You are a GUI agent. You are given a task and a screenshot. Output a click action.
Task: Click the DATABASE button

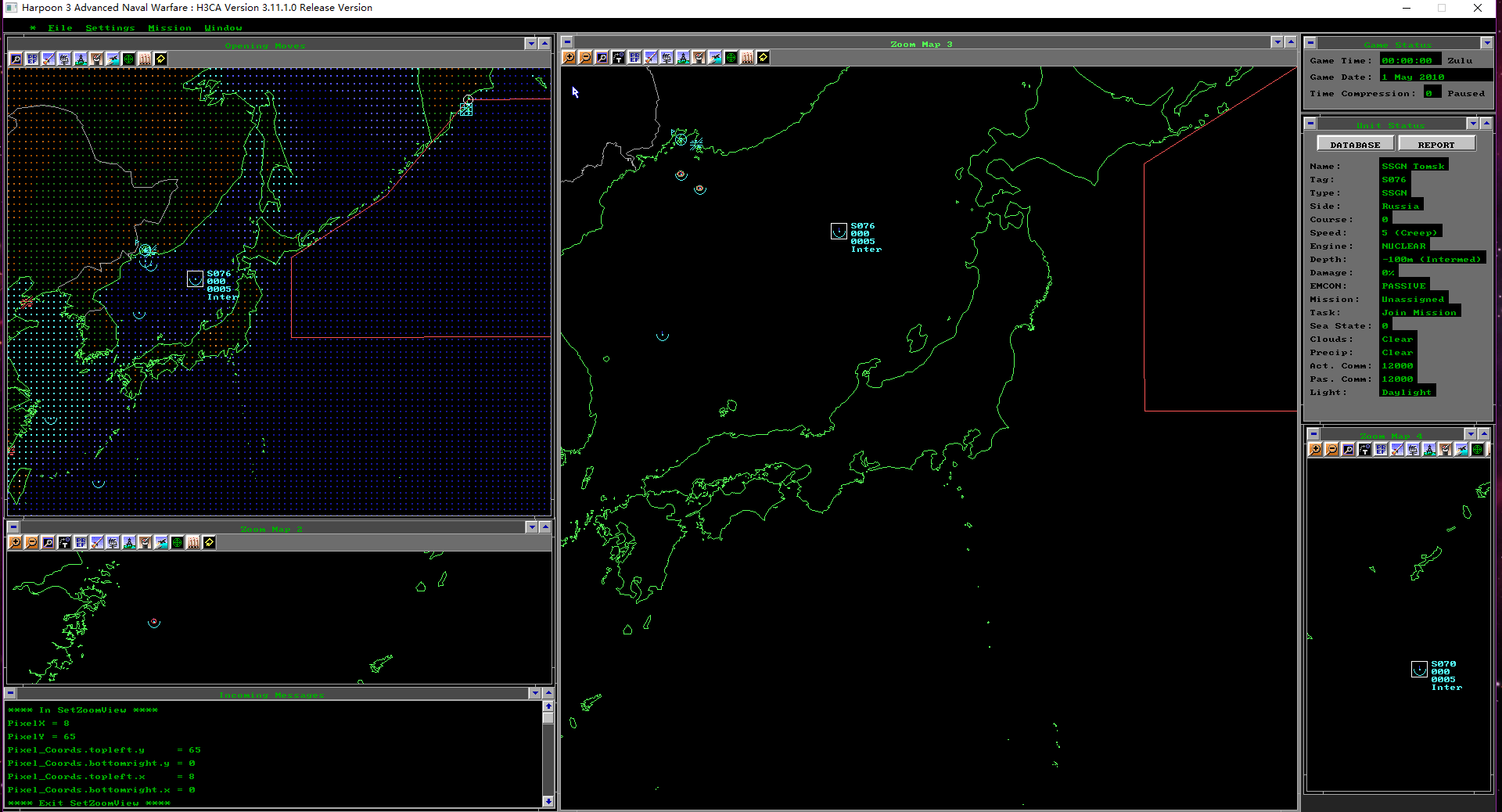[x=1356, y=144]
